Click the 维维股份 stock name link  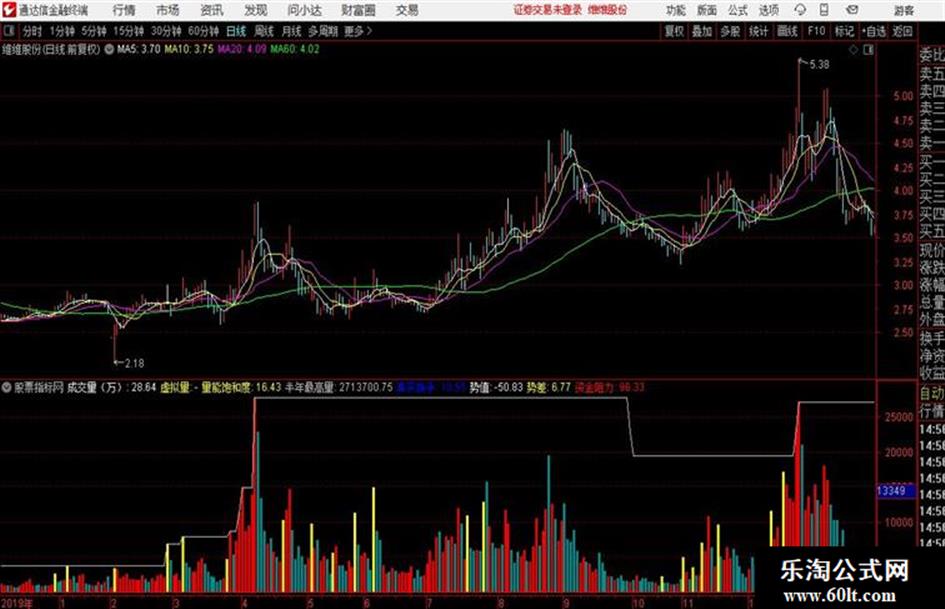coord(608,10)
